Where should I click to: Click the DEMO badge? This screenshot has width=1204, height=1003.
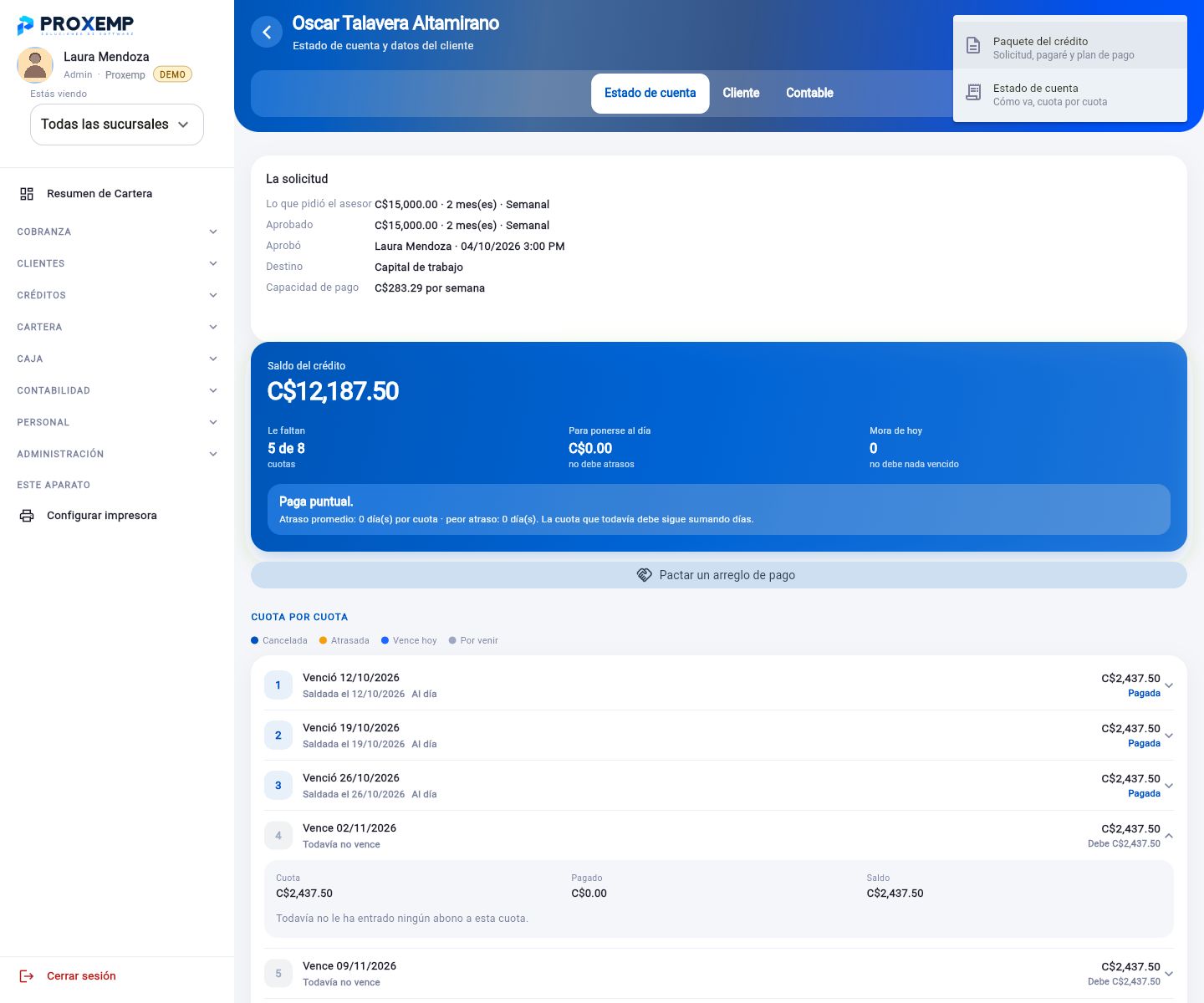click(172, 74)
